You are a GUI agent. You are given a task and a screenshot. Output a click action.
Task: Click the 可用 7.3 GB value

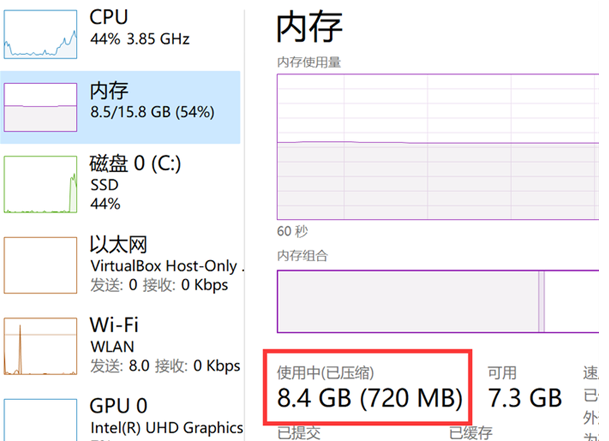point(524,398)
